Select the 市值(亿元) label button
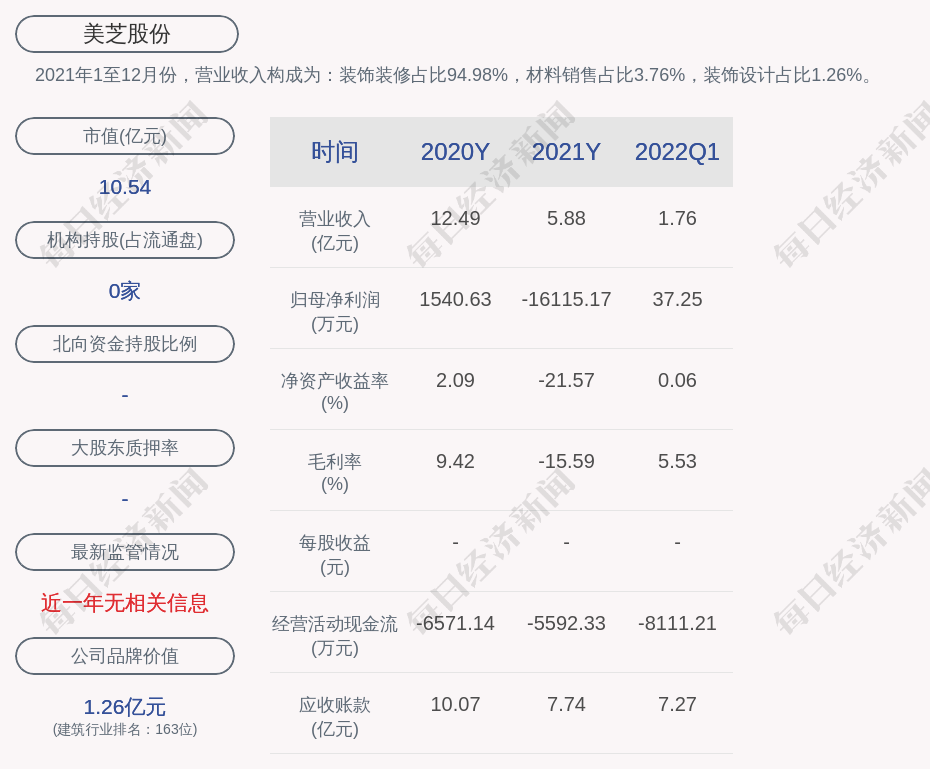This screenshot has width=930, height=769. [125, 136]
